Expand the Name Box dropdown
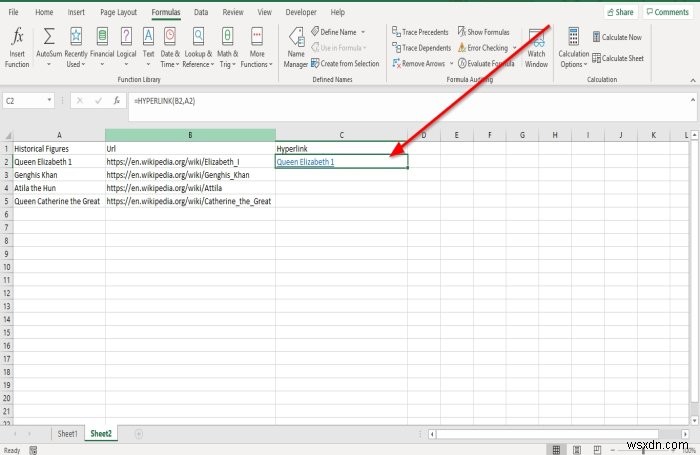 [49, 100]
